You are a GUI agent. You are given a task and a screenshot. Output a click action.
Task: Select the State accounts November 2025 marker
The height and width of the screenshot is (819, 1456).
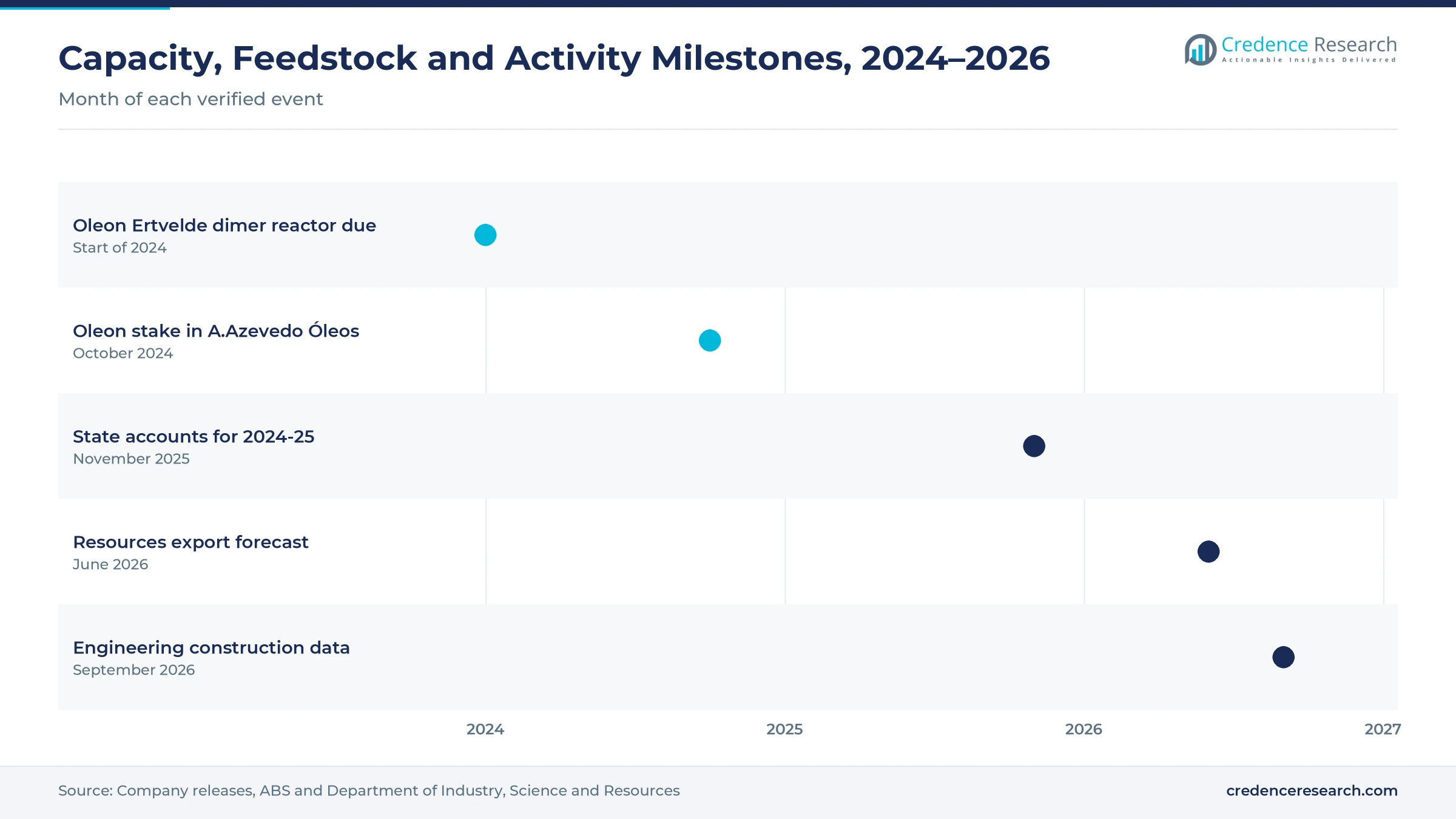pos(1034,446)
